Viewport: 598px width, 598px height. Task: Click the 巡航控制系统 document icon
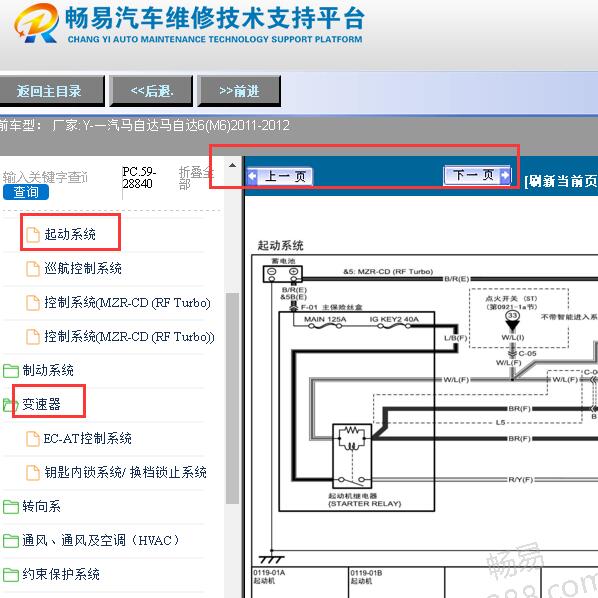pyautogui.click(x=33, y=268)
